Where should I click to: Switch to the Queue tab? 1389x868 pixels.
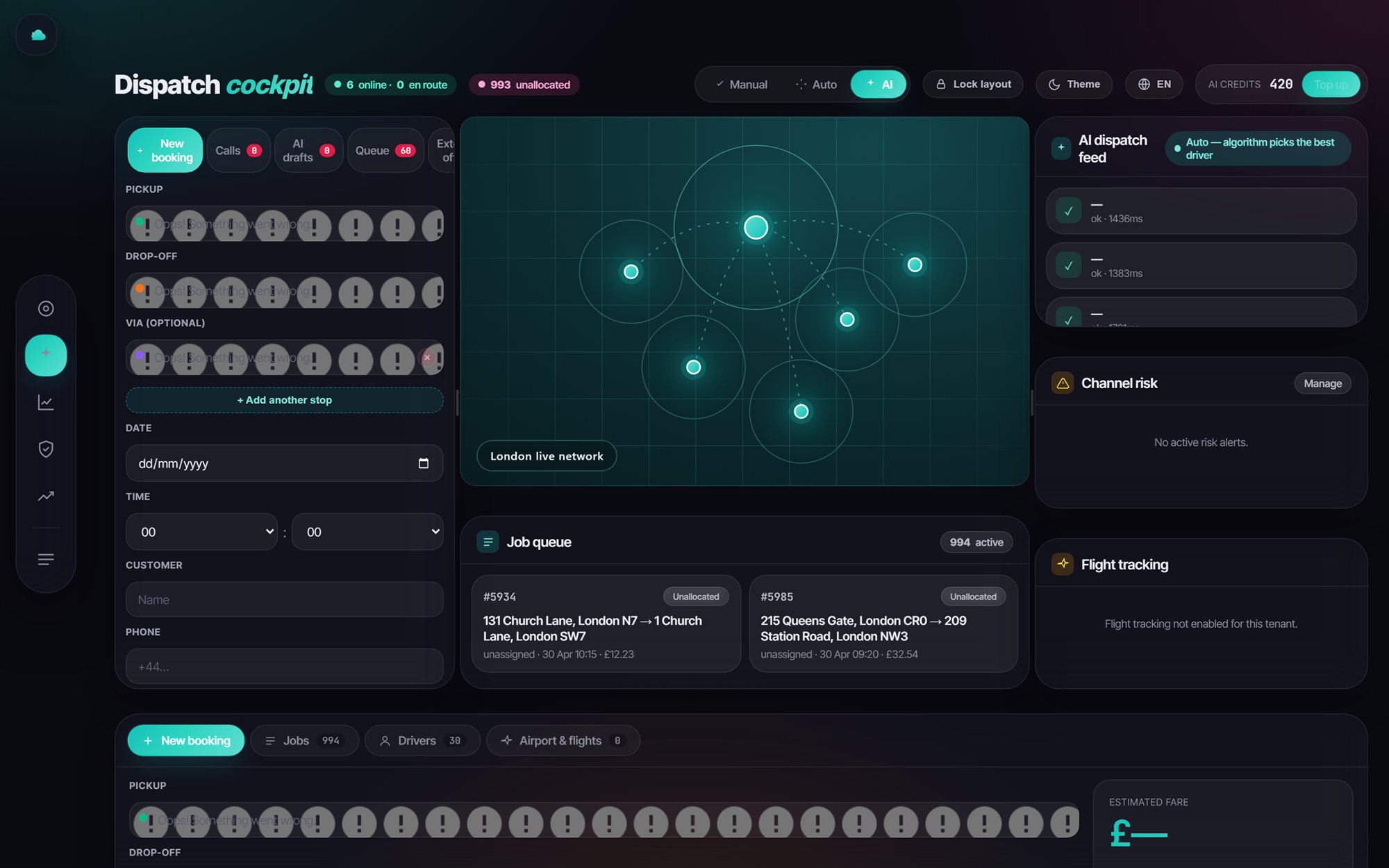(385, 150)
